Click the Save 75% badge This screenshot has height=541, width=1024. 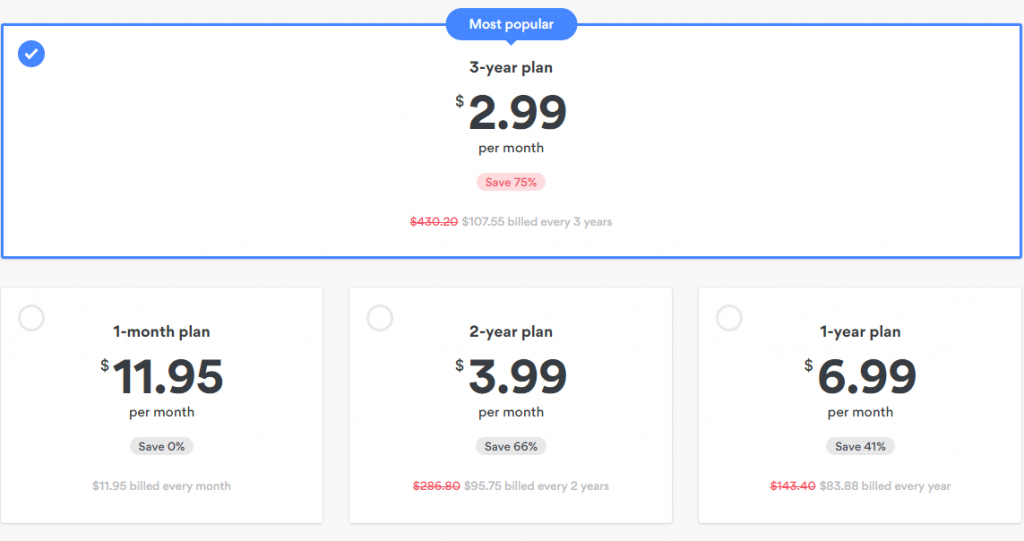tap(511, 182)
